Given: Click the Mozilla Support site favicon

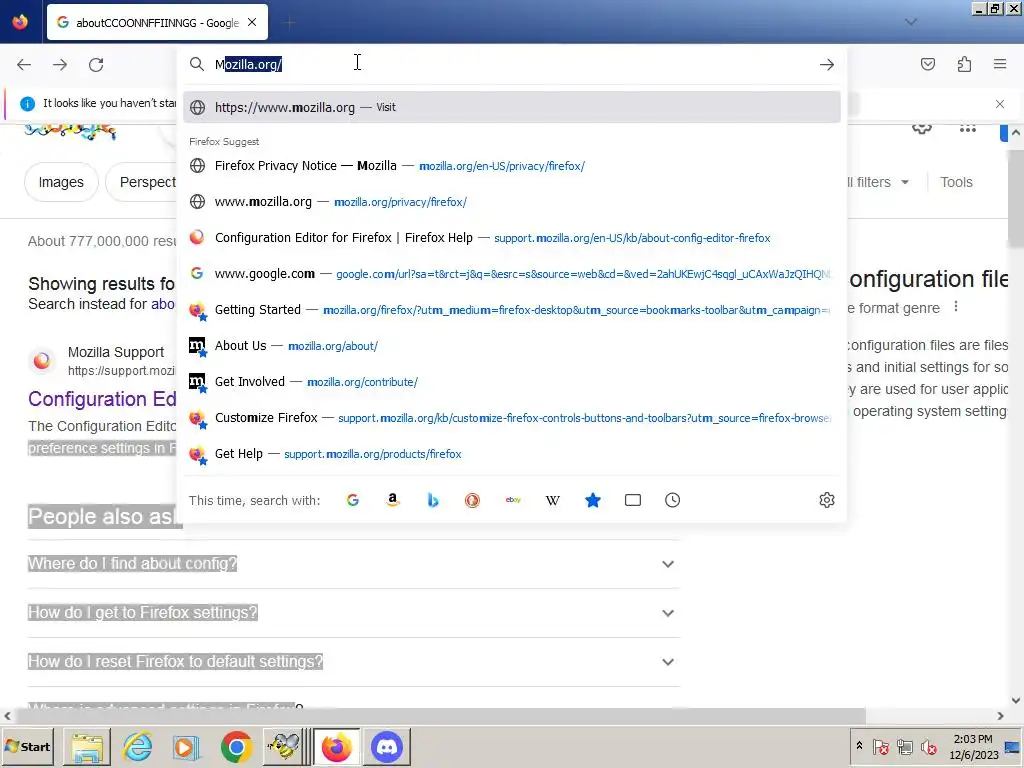Looking at the screenshot, I should (x=42, y=360).
